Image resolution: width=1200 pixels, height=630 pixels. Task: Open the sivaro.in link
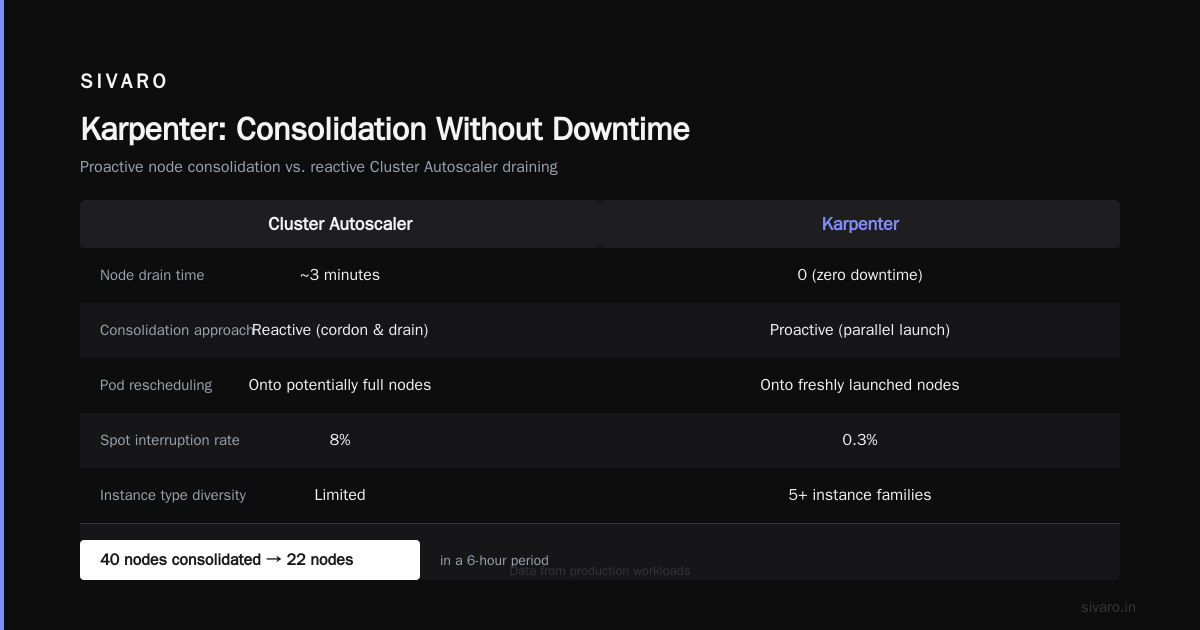[x=1108, y=607]
